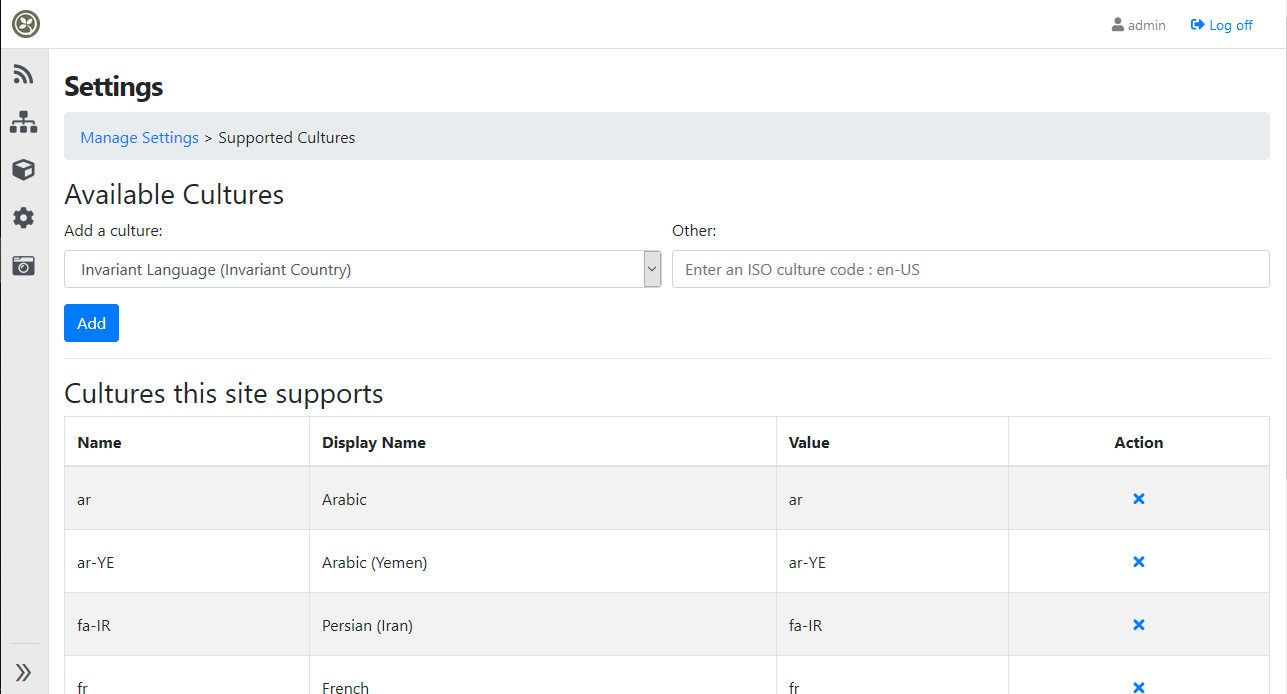Click the site logo at the top left

click(x=24, y=24)
